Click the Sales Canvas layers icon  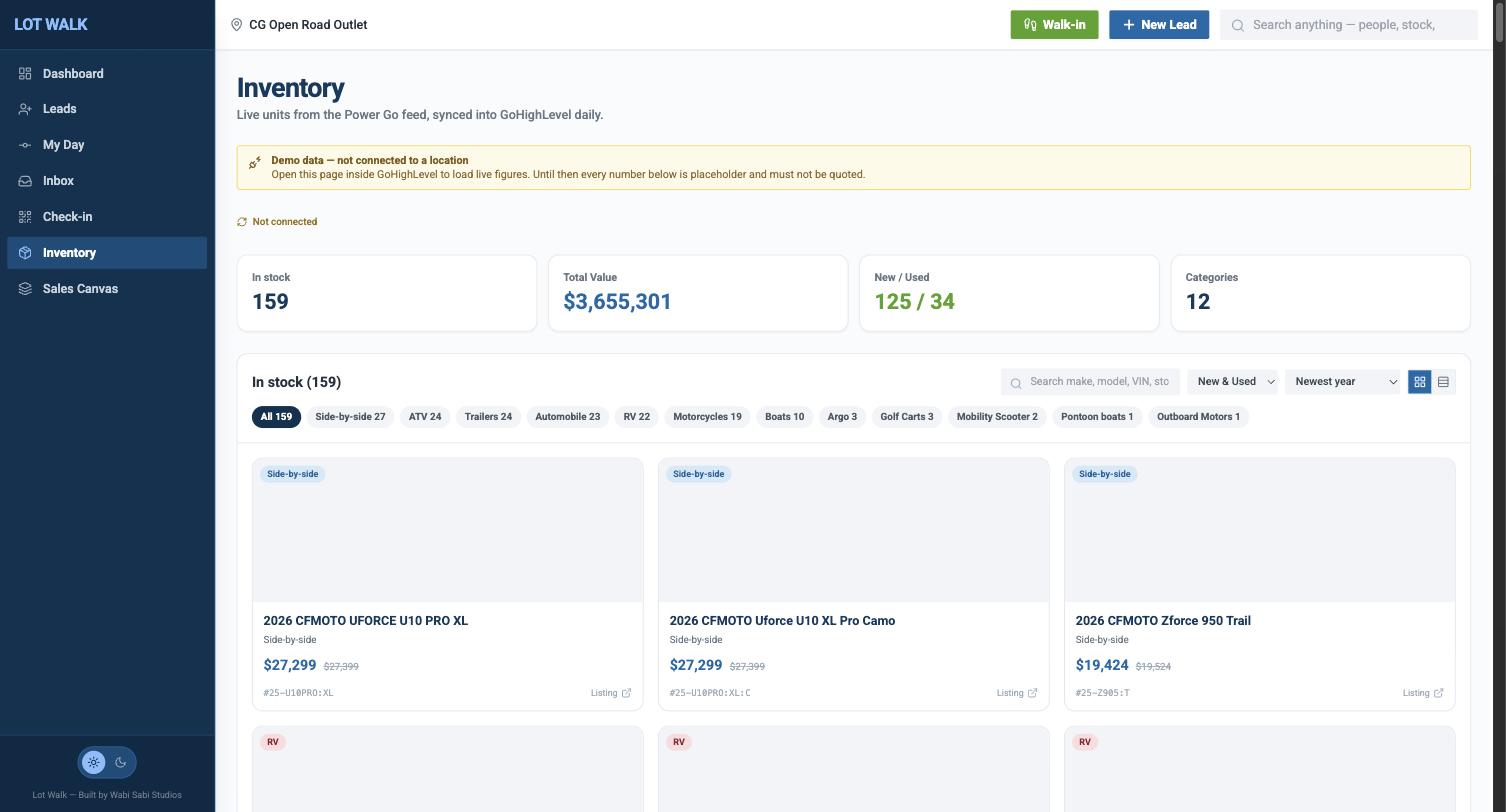coord(25,289)
